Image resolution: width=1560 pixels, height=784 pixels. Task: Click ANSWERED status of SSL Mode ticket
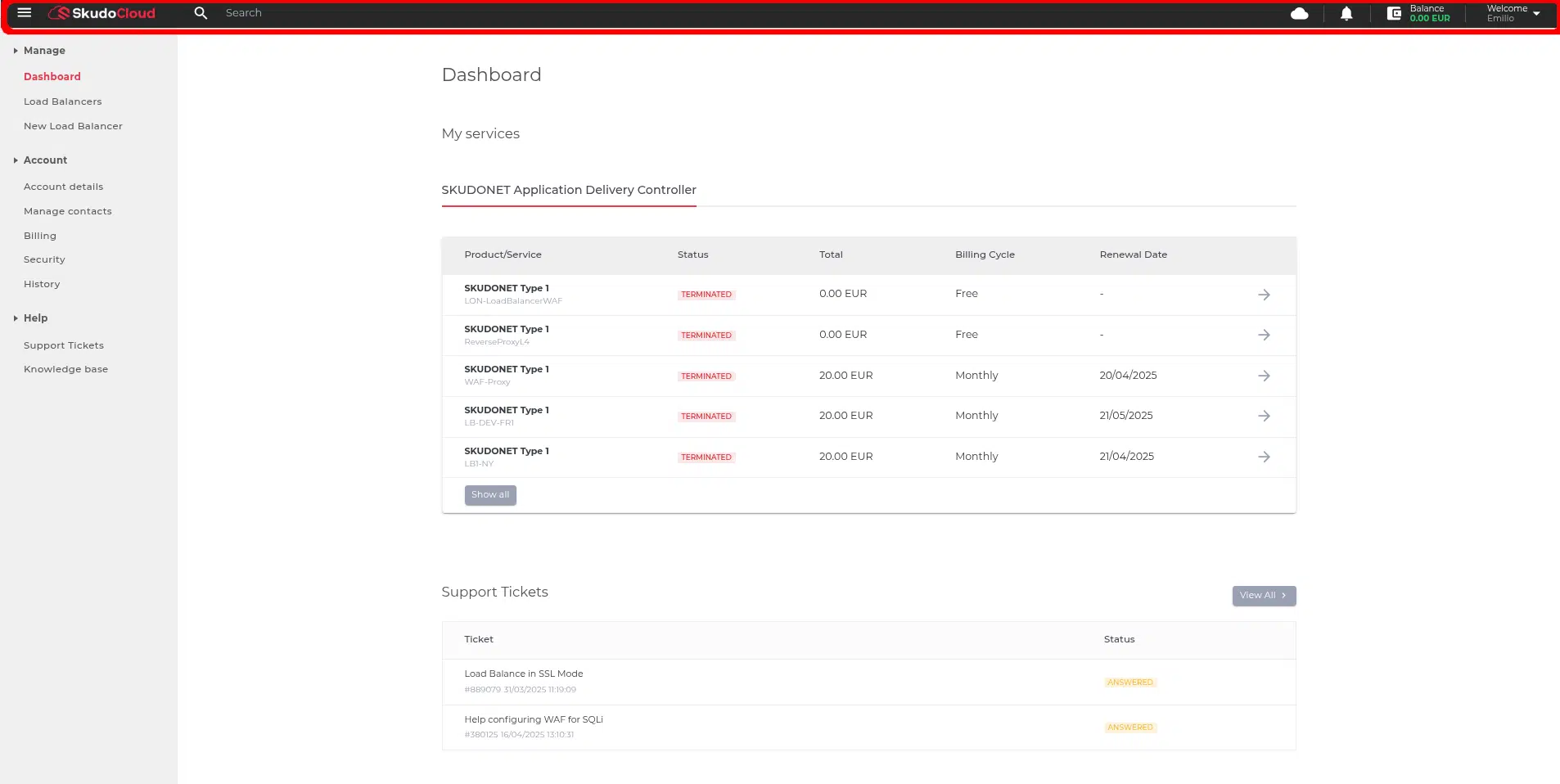[x=1129, y=683]
